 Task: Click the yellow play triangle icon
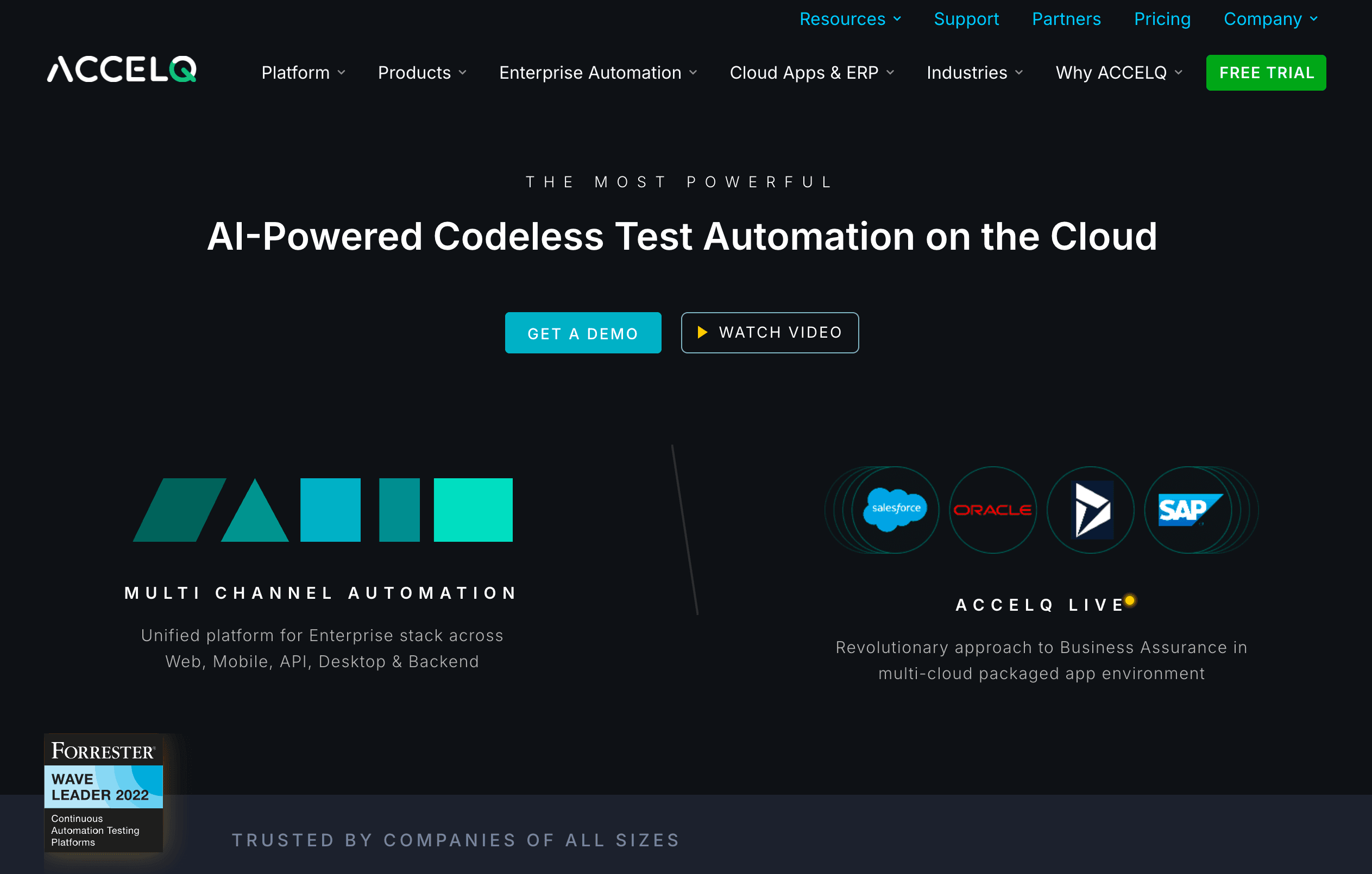click(x=702, y=332)
